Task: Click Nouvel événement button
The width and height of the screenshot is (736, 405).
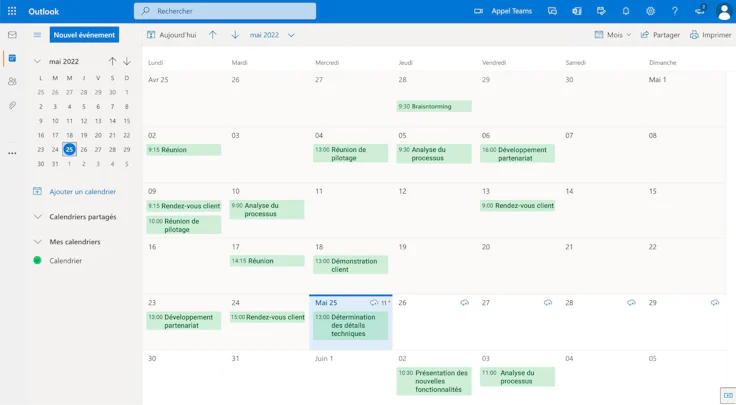Action: click(84, 35)
